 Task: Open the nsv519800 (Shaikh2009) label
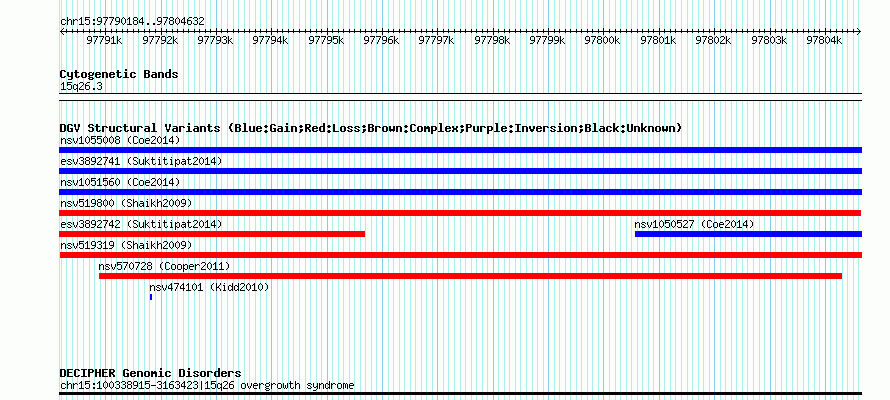126,203
